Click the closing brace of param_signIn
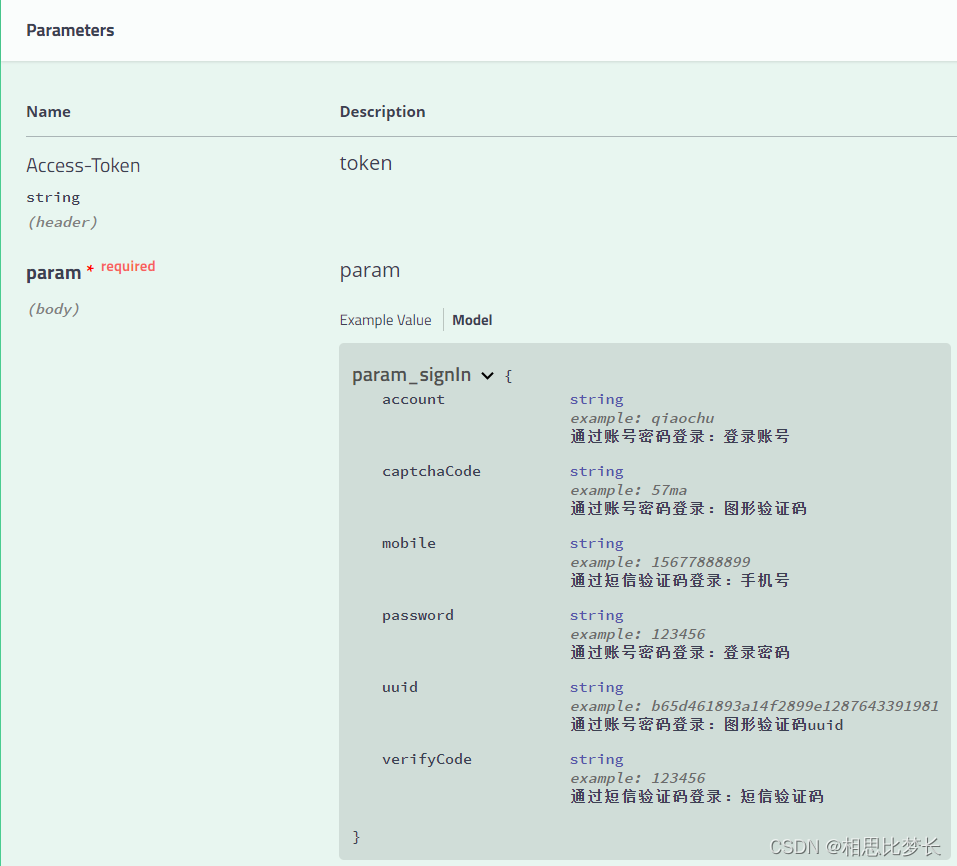 (356, 836)
